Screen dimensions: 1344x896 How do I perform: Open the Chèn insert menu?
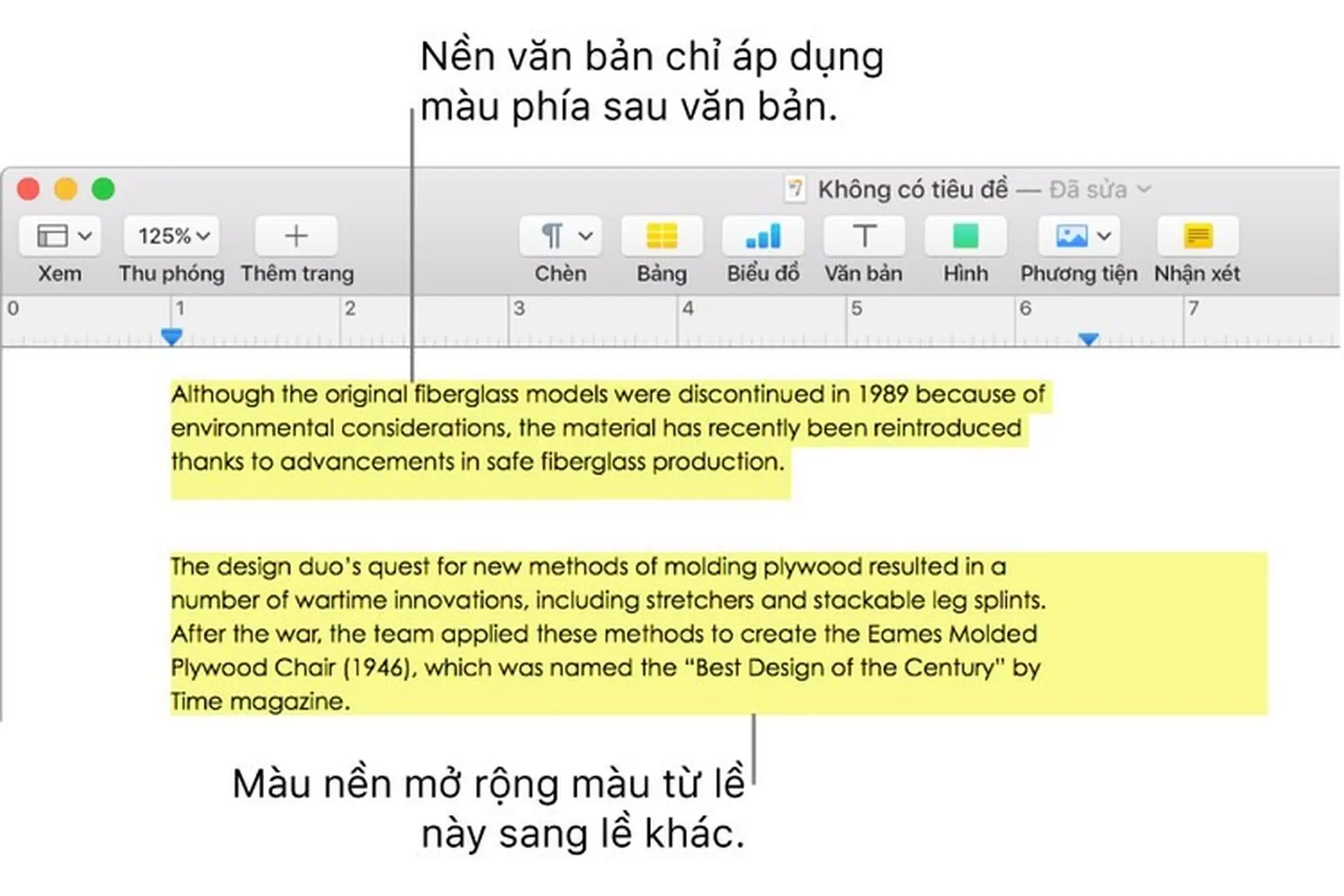(560, 236)
